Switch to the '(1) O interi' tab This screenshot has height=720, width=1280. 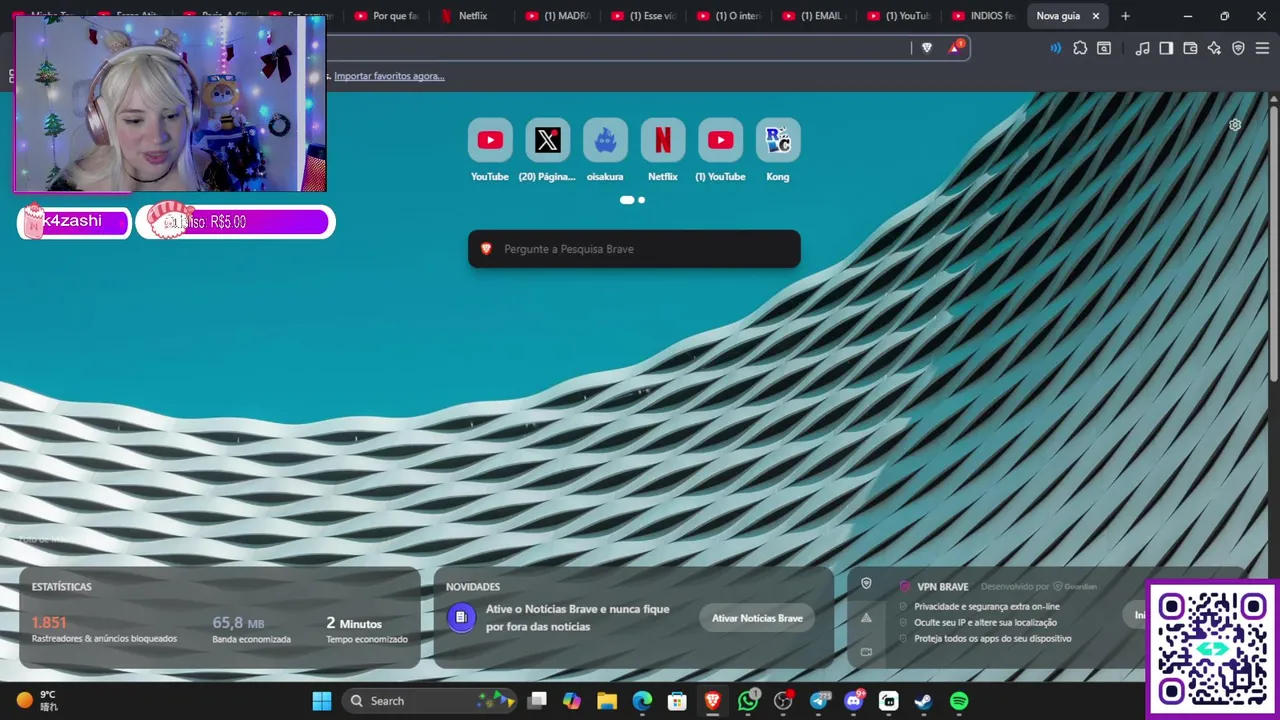(x=732, y=16)
